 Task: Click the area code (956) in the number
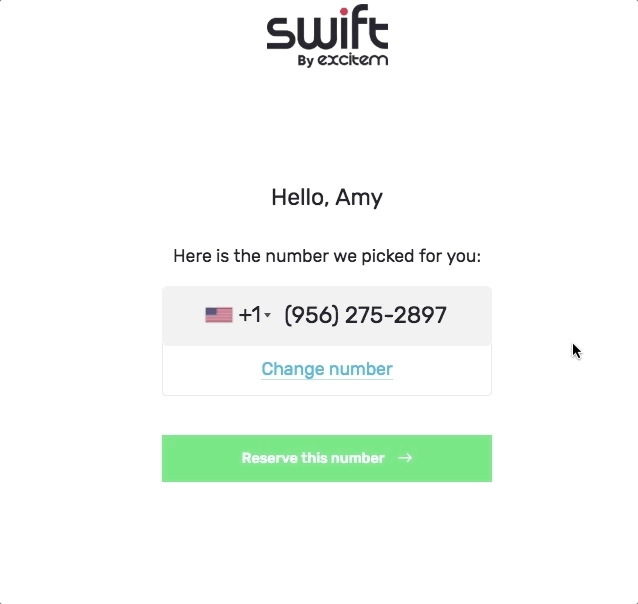coord(312,315)
